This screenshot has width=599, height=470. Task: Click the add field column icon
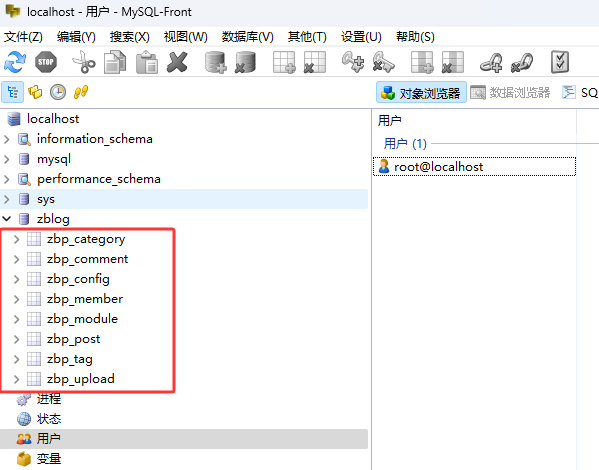click(422, 62)
